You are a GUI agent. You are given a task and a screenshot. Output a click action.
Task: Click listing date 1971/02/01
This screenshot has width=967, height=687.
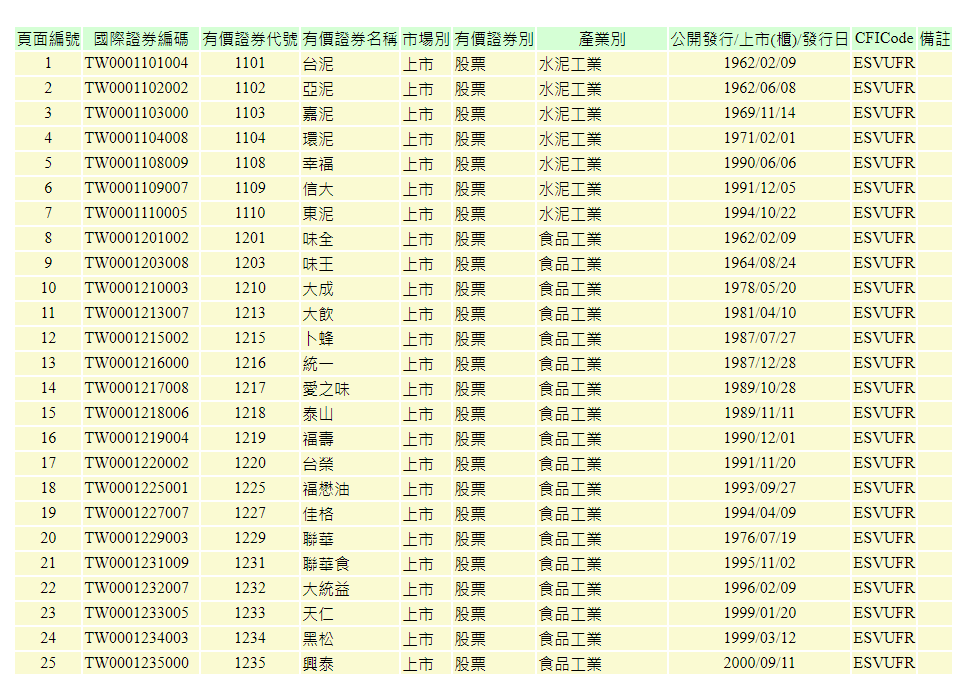759,138
